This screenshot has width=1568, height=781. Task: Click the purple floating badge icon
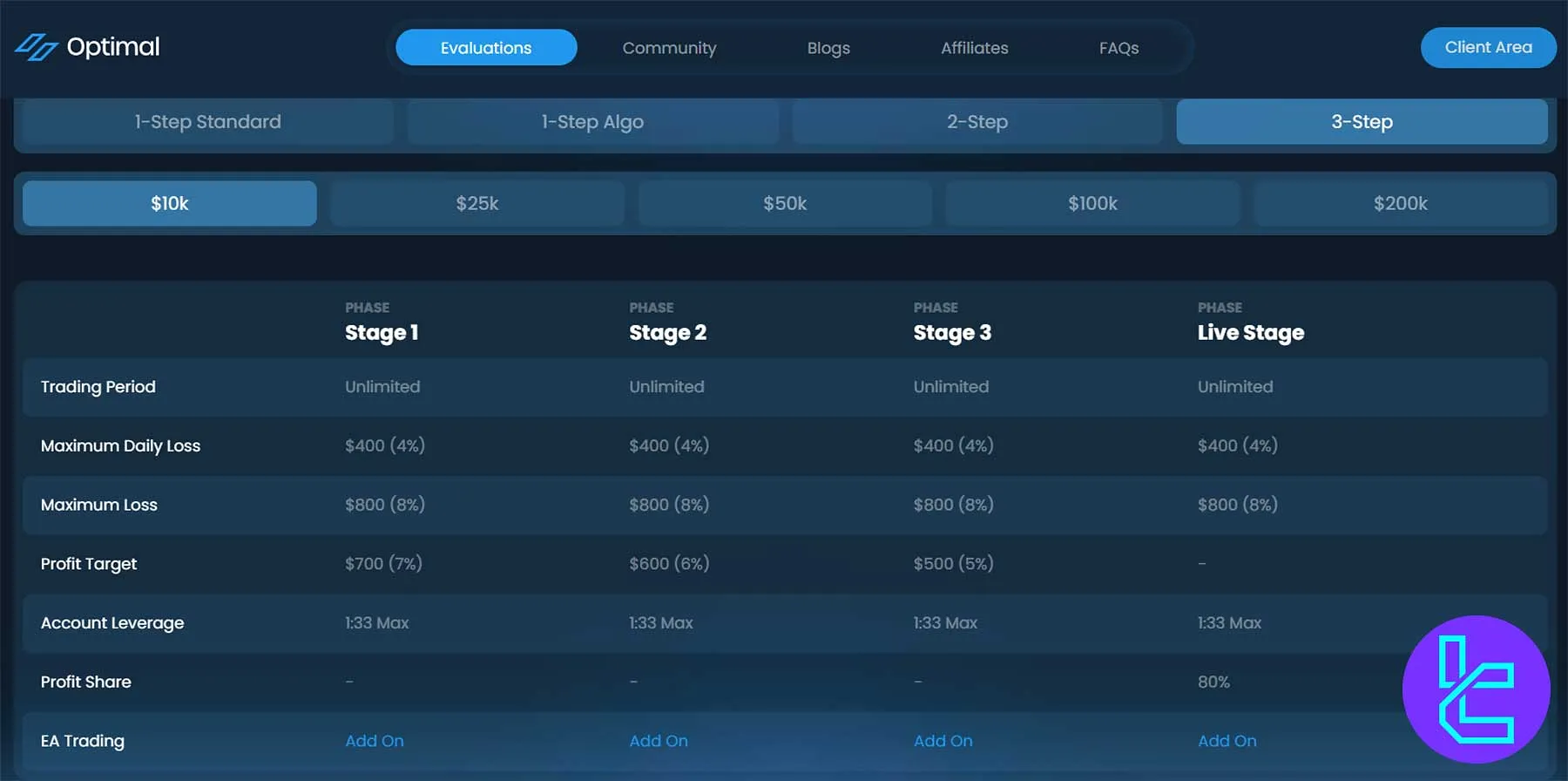[x=1476, y=689]
